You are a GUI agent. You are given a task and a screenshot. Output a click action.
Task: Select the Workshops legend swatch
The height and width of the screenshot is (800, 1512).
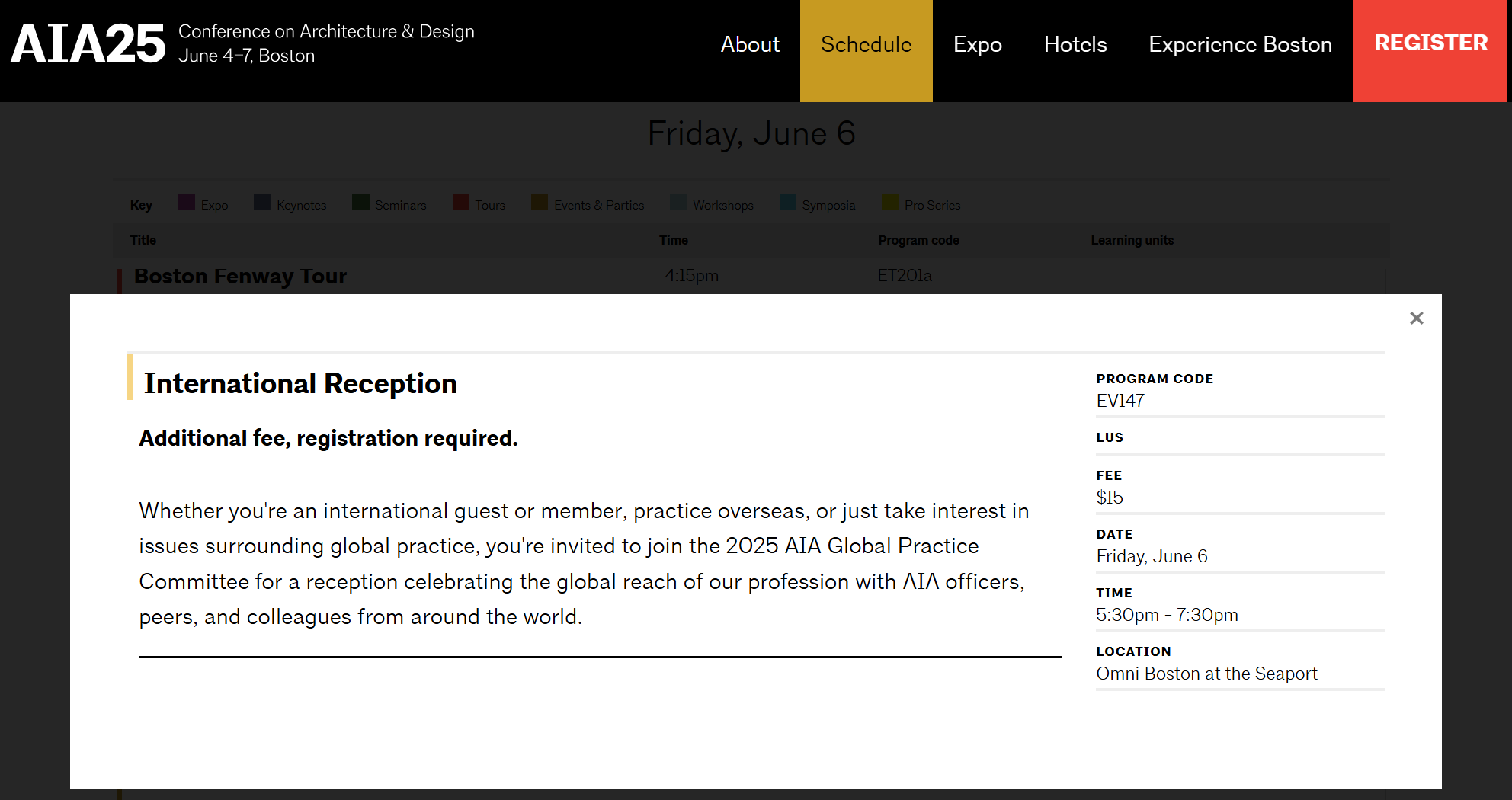678,202
